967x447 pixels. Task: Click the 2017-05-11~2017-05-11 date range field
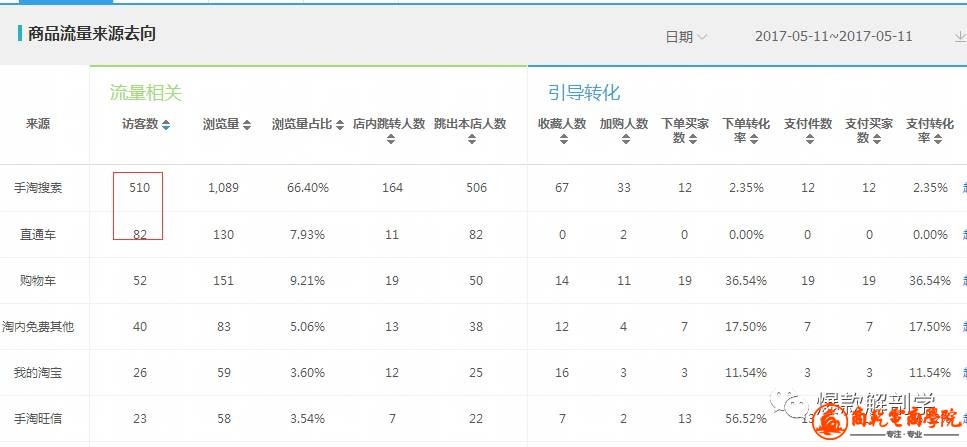click(x=833, y=37)
